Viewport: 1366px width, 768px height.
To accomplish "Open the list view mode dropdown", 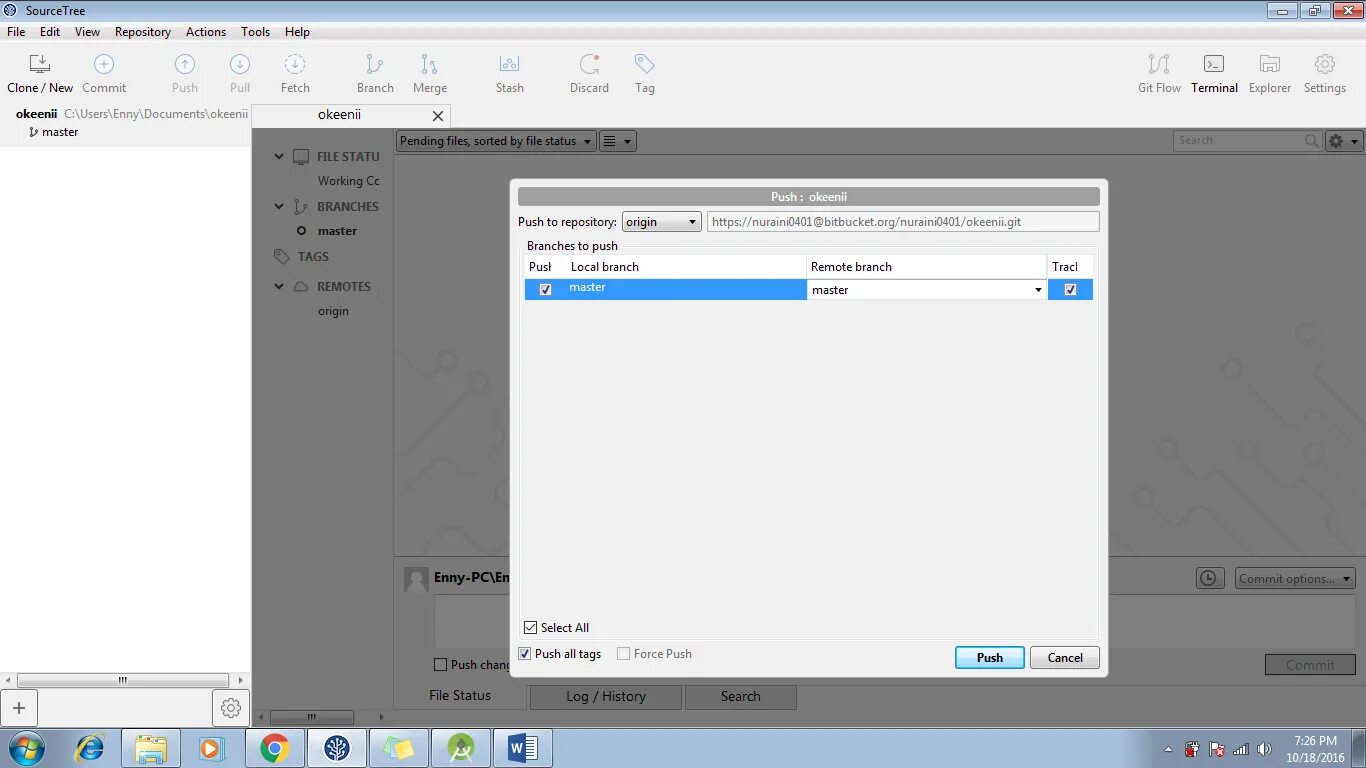I will click(618, 141).
